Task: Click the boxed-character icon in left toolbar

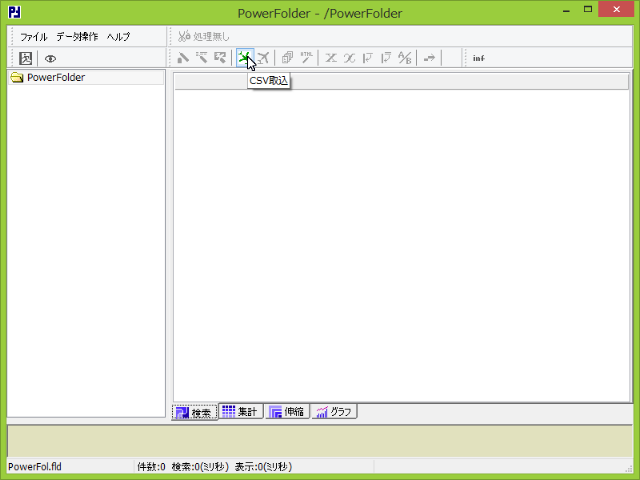Action: tap(26, 58)
